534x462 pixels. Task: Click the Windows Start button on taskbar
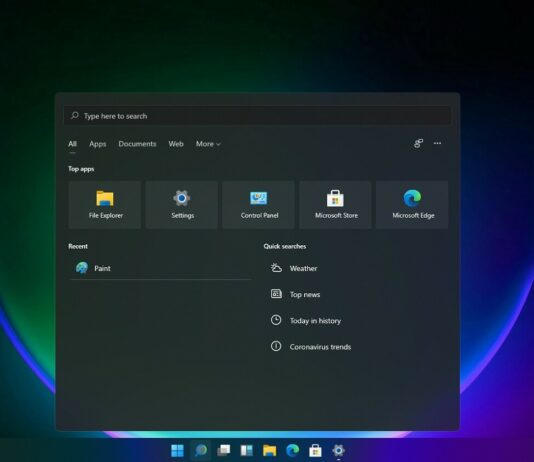pos(177,450)
